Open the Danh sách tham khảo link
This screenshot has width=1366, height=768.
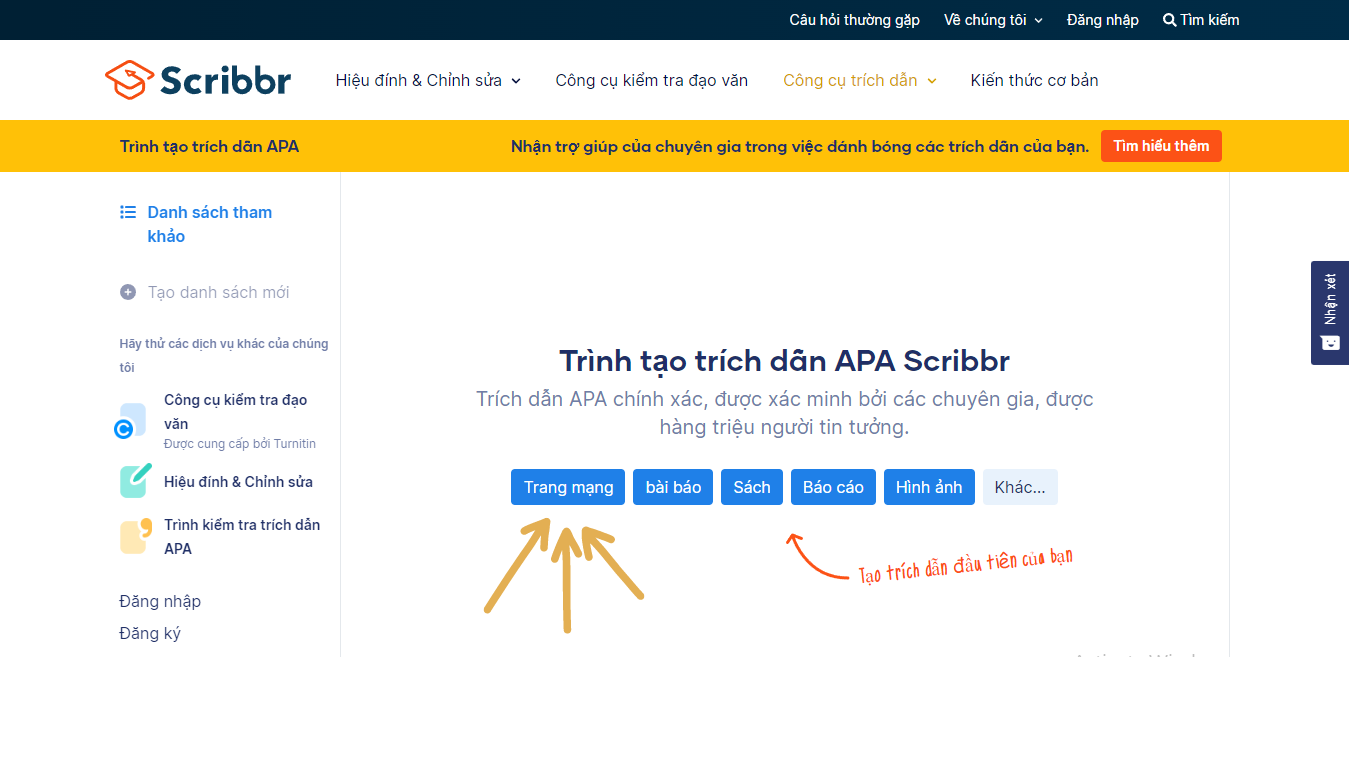[210, 224]
